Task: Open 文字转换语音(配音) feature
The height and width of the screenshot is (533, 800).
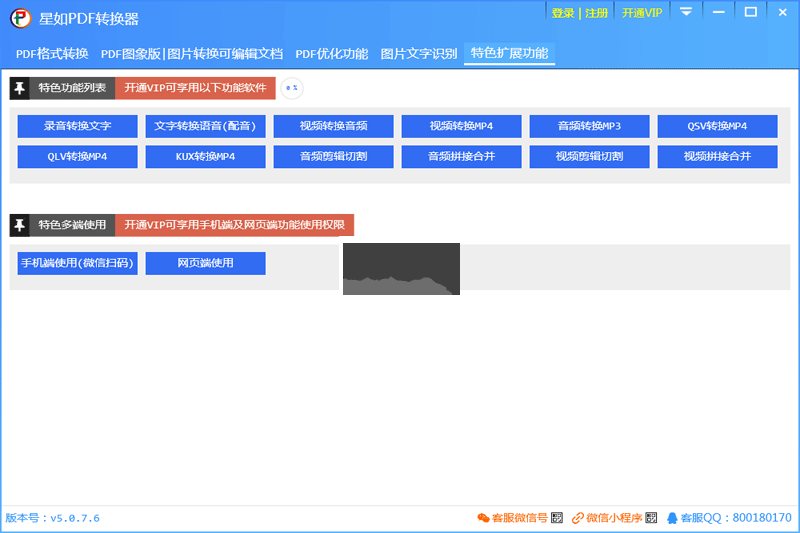Action: pos(205,126)
